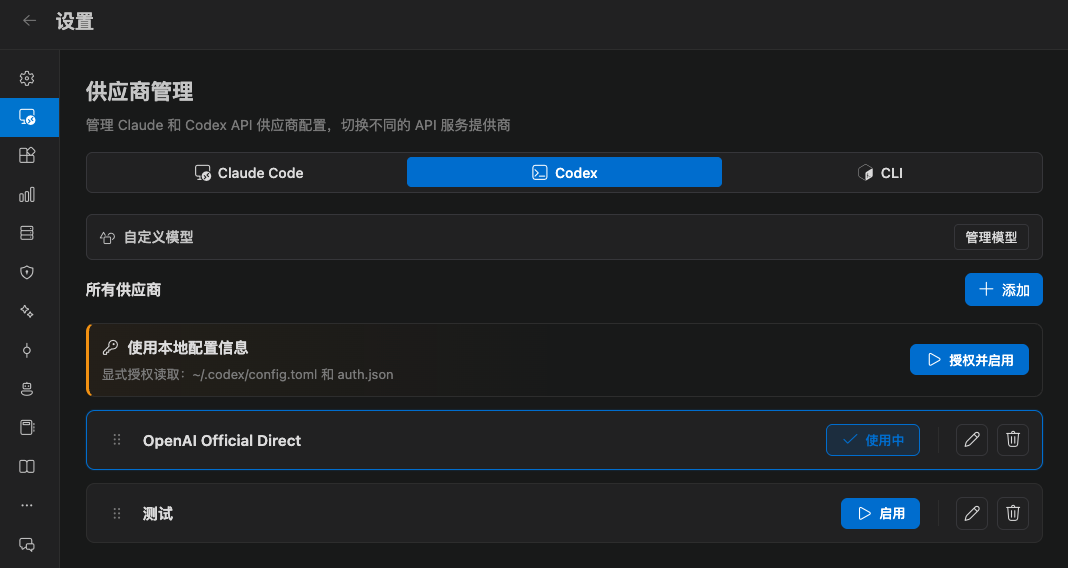The height and width of the screenshot is (568, 1068).
Task: Click the 添加 button to add provider
Action: click(x=1003, y=289)
